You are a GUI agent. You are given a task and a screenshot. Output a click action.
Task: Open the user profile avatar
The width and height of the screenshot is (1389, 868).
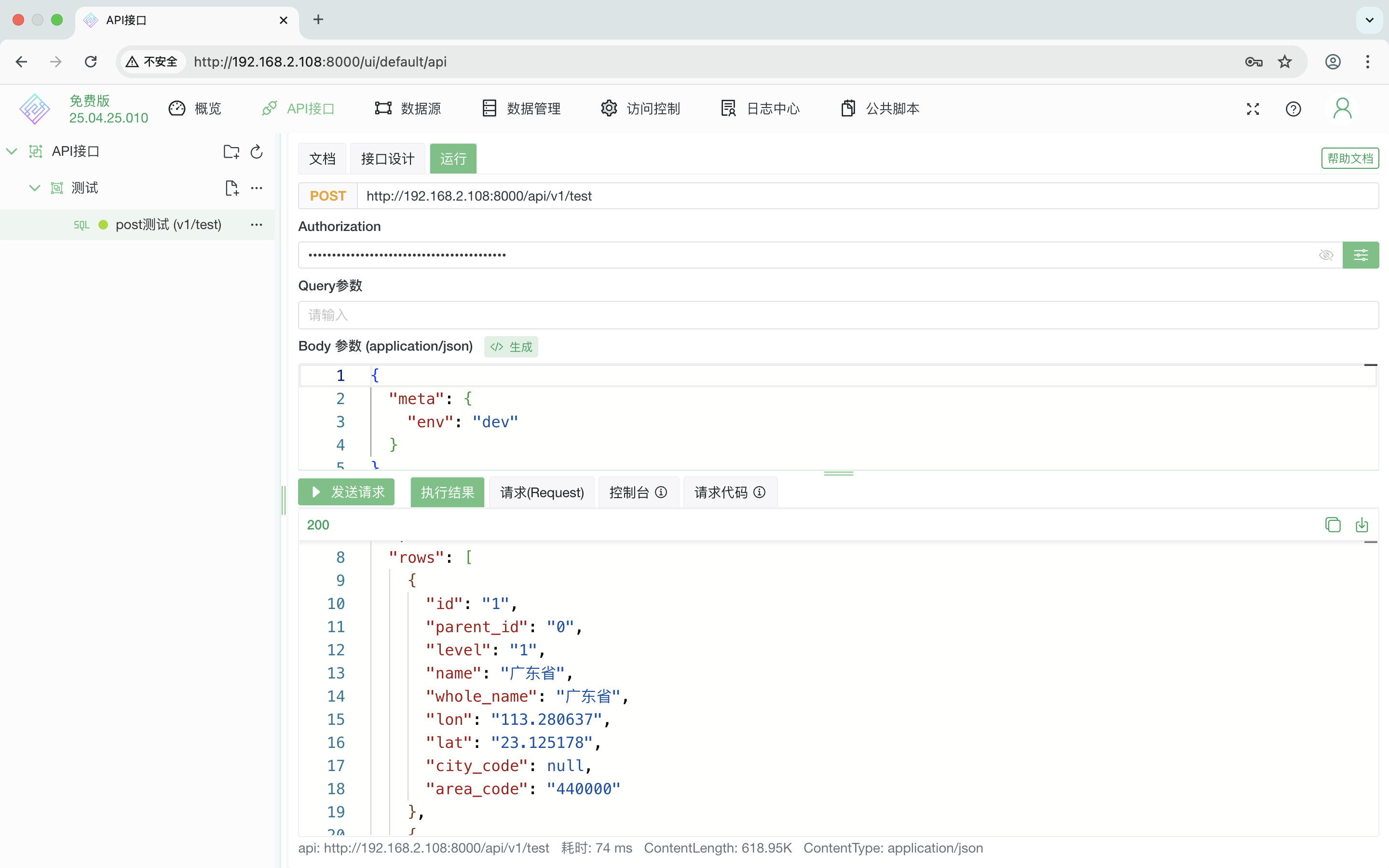coord(1342,108)
